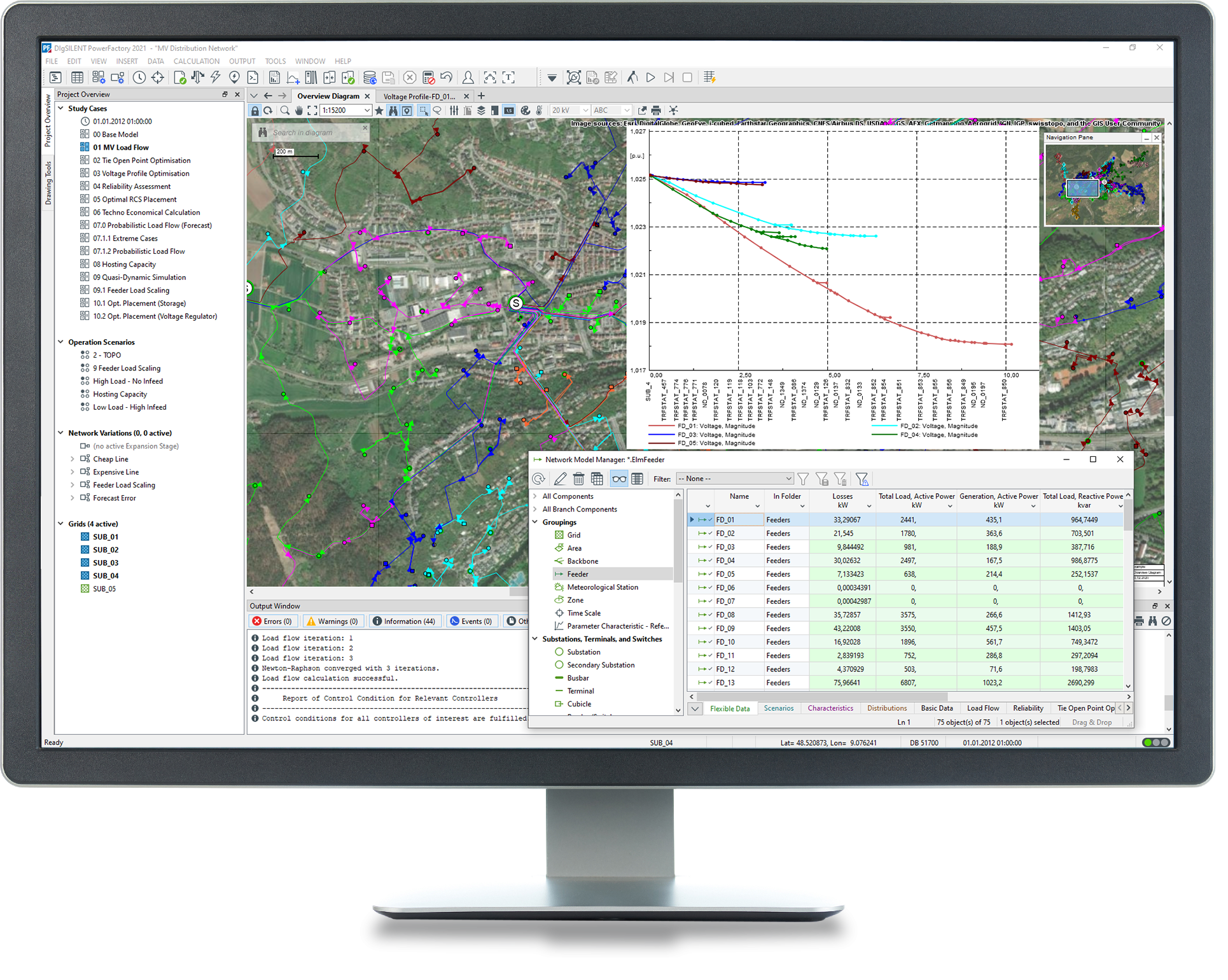Click the delete trash icon in Network Model Manager
The height and width of the screenshot is (980, 1228).
[578, 479]
